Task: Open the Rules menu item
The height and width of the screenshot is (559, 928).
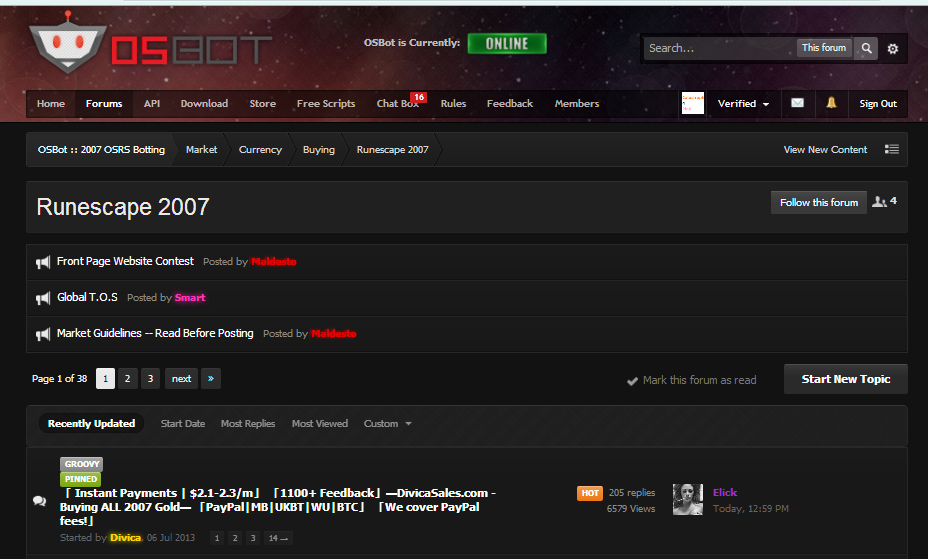Action: 453,104
